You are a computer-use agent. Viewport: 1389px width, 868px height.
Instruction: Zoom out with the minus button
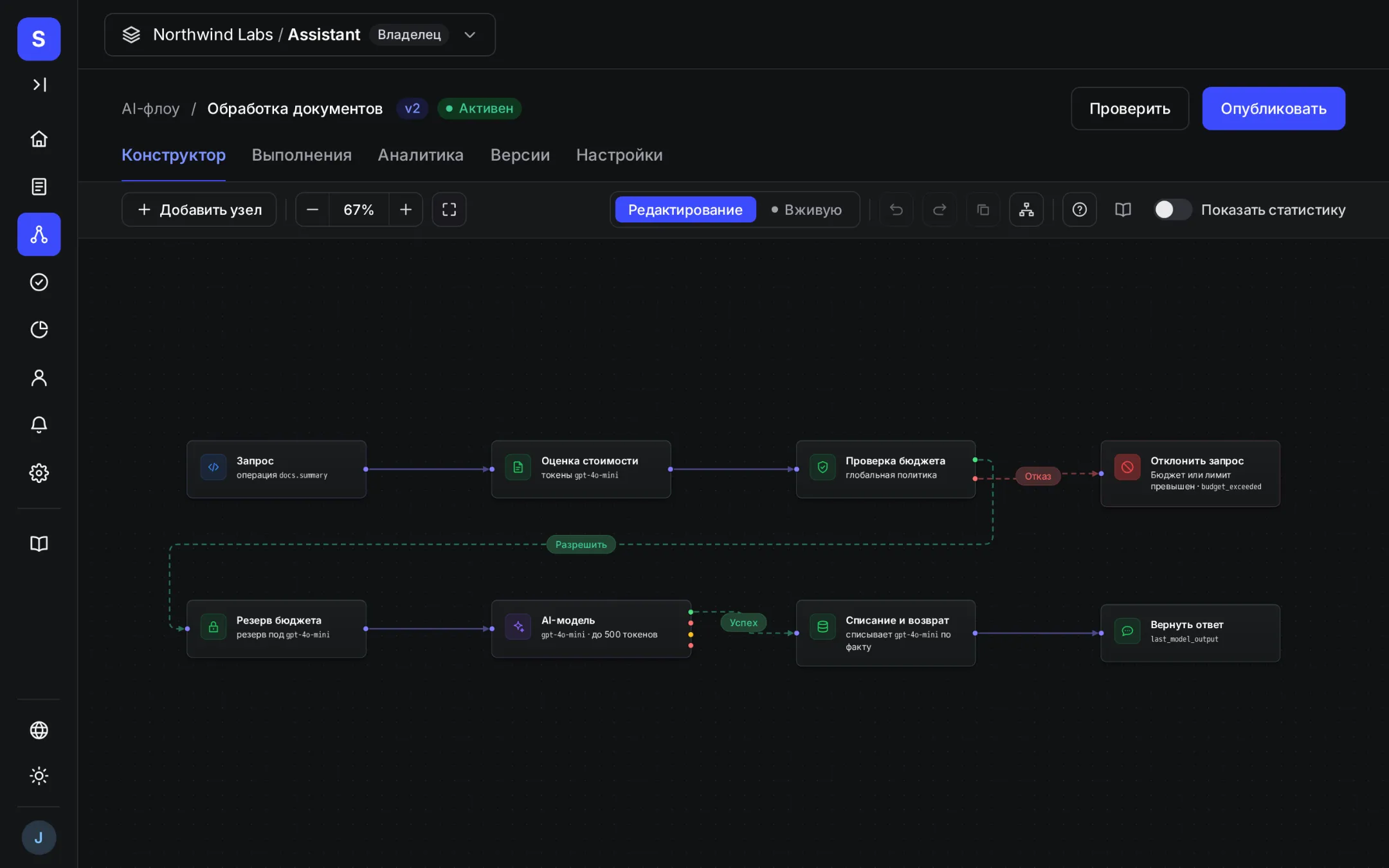click(x=313, y=210)
